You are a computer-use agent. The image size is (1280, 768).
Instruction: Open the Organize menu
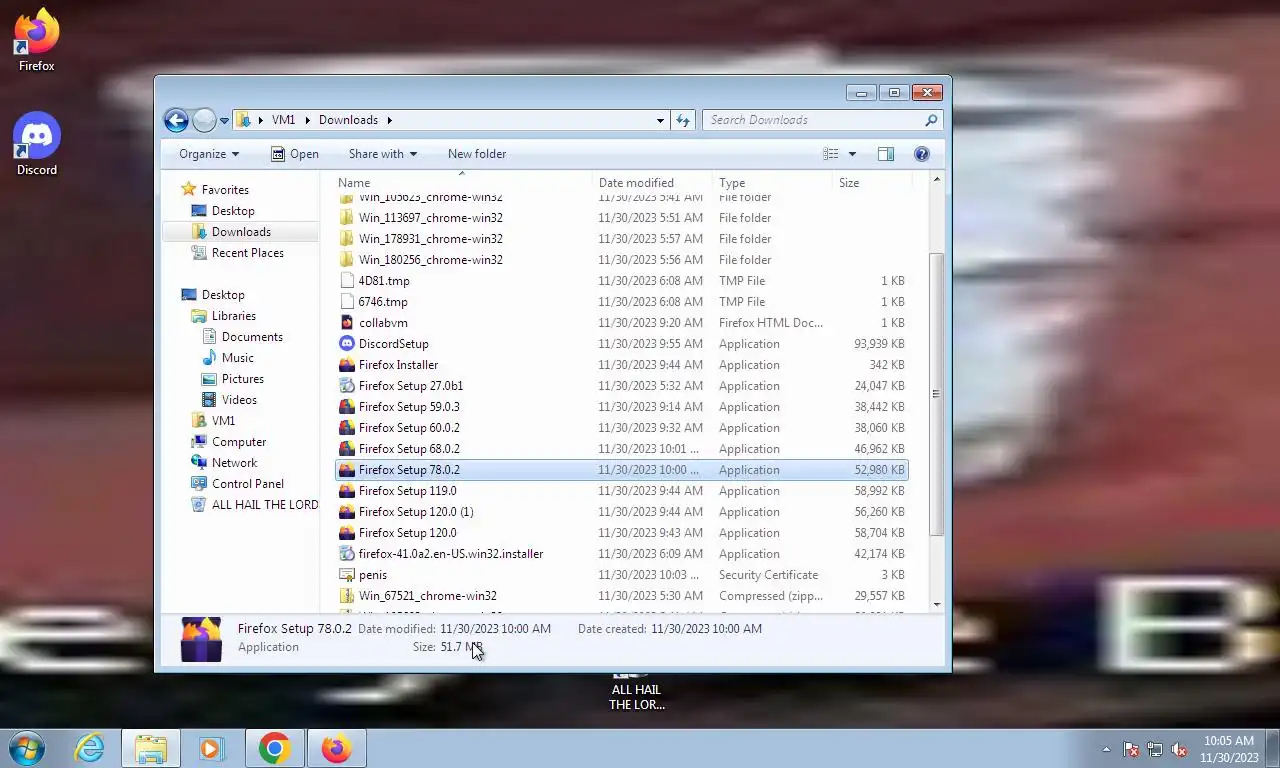(x=209, y=154)
